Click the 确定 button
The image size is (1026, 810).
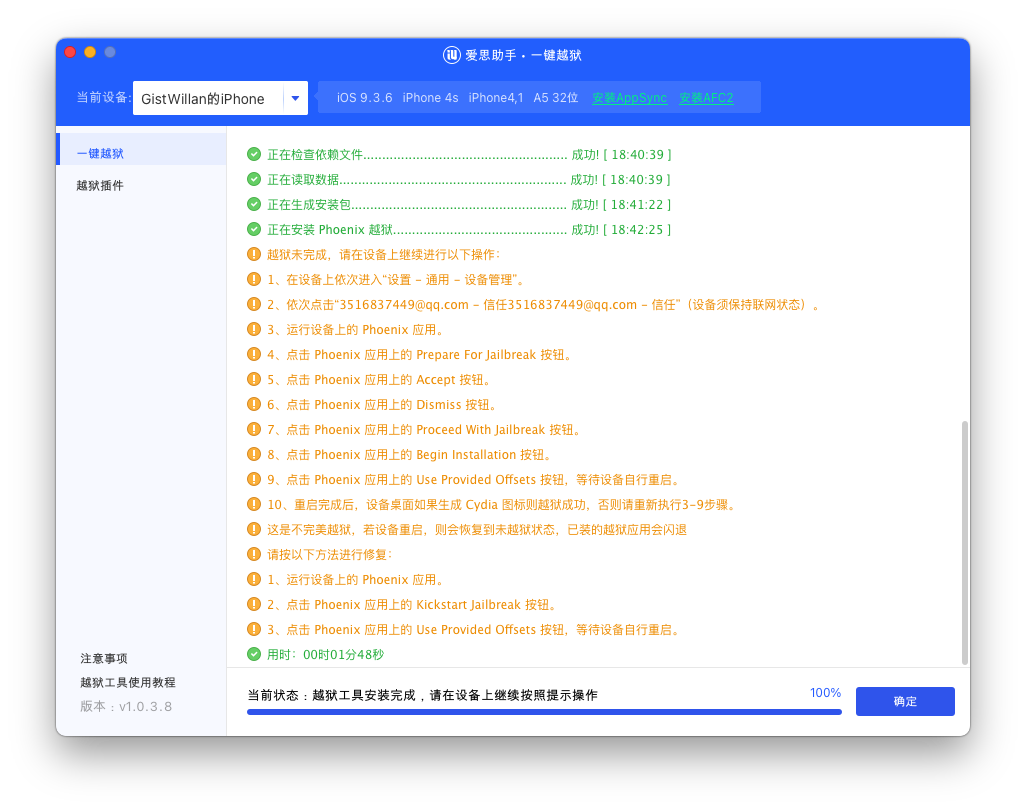(905, 701)
